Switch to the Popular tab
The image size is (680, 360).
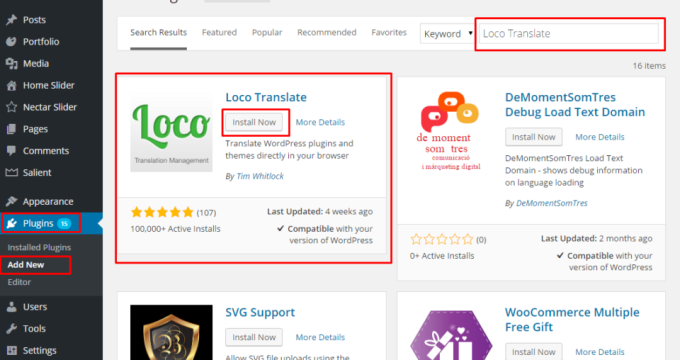pos(267,33)
